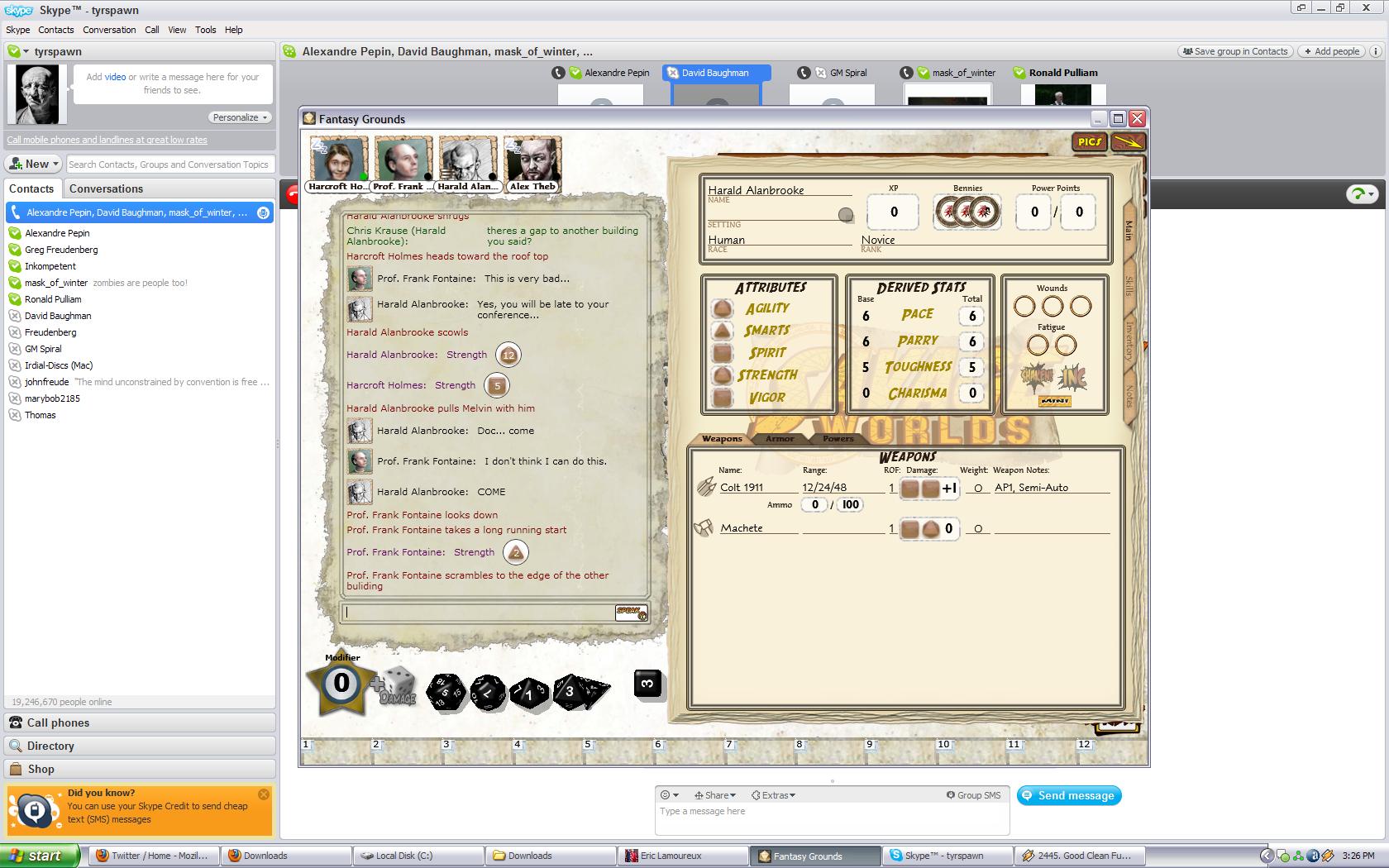The height and width of the screenshot is (868, 1389).
Task: Pick the black d10 die
Action: [529, 694]
